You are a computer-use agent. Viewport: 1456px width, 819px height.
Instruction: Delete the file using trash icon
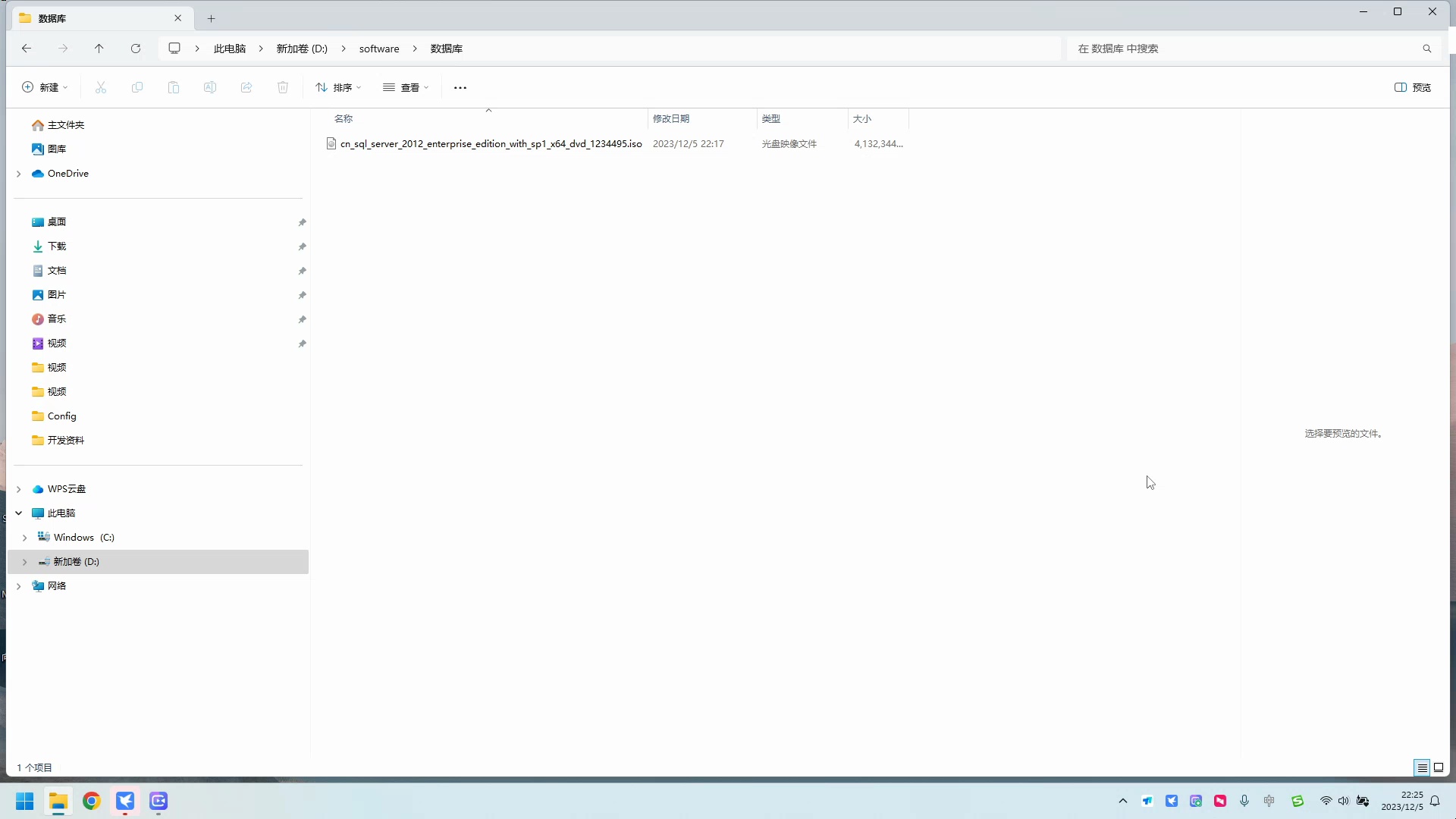point(282,87)
